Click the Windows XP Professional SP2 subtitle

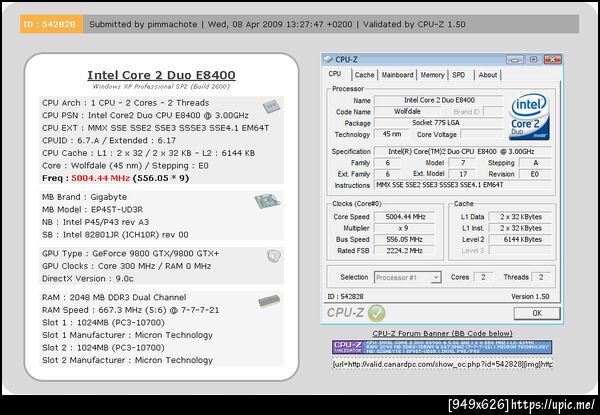(161, 86)
